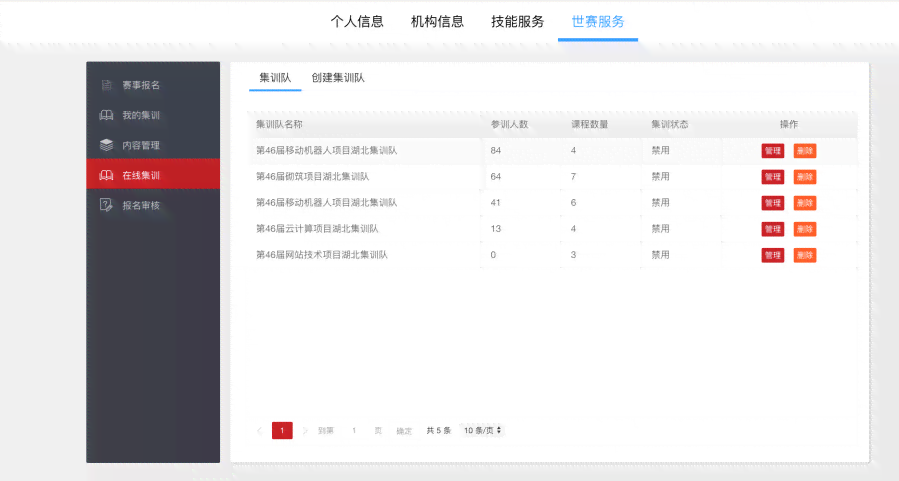Click the 赛事报名 sidebar icon

(107, 85)
